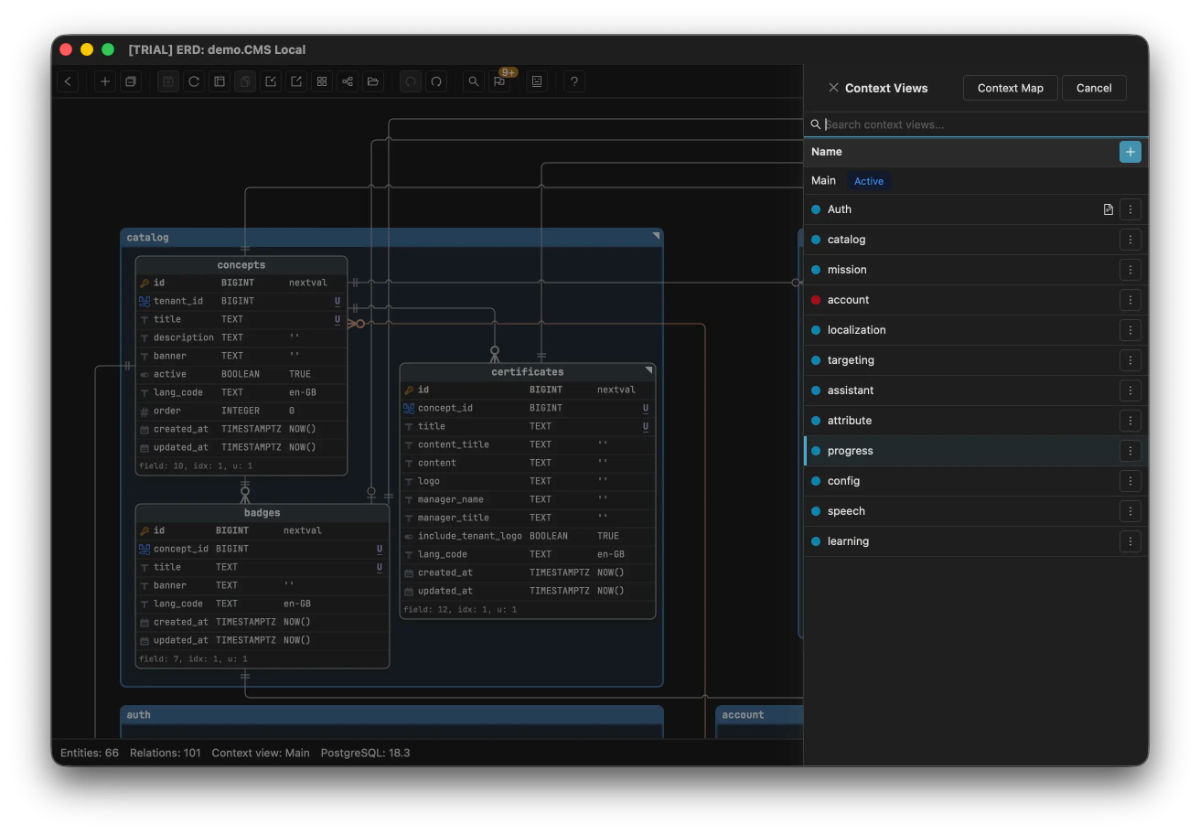Select the localization context view
1200x834 pixels.
click(976, 330)
